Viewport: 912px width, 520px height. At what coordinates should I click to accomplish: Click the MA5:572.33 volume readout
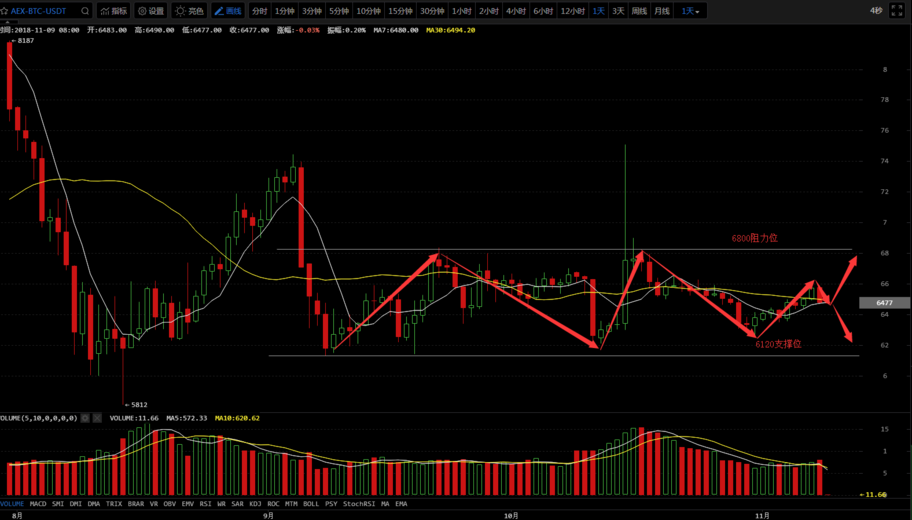click(x=187, y=418)
